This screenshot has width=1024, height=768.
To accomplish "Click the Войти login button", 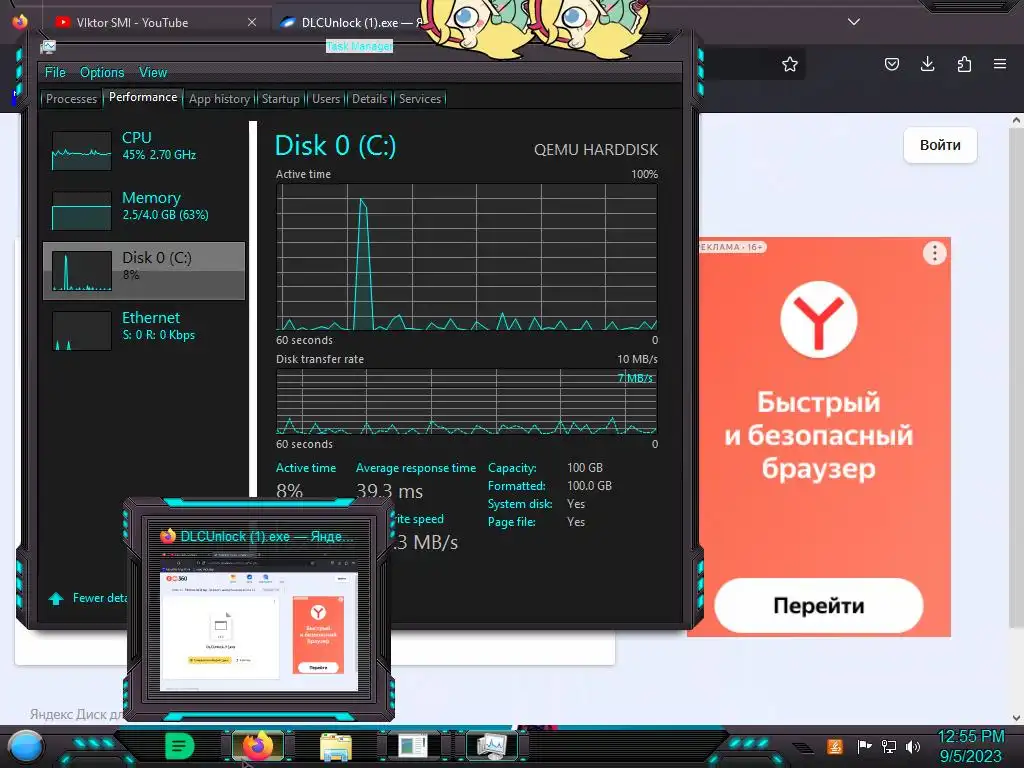I will tap(940, 145).
